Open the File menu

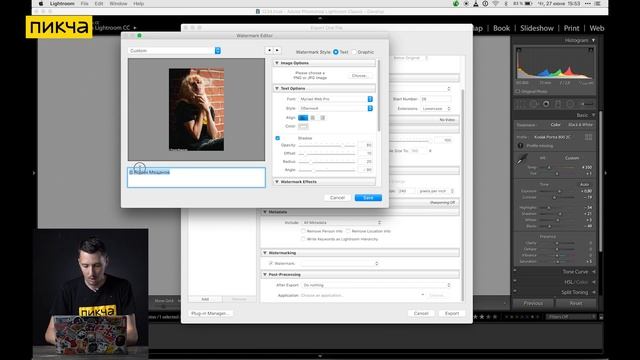coord(84,4)
